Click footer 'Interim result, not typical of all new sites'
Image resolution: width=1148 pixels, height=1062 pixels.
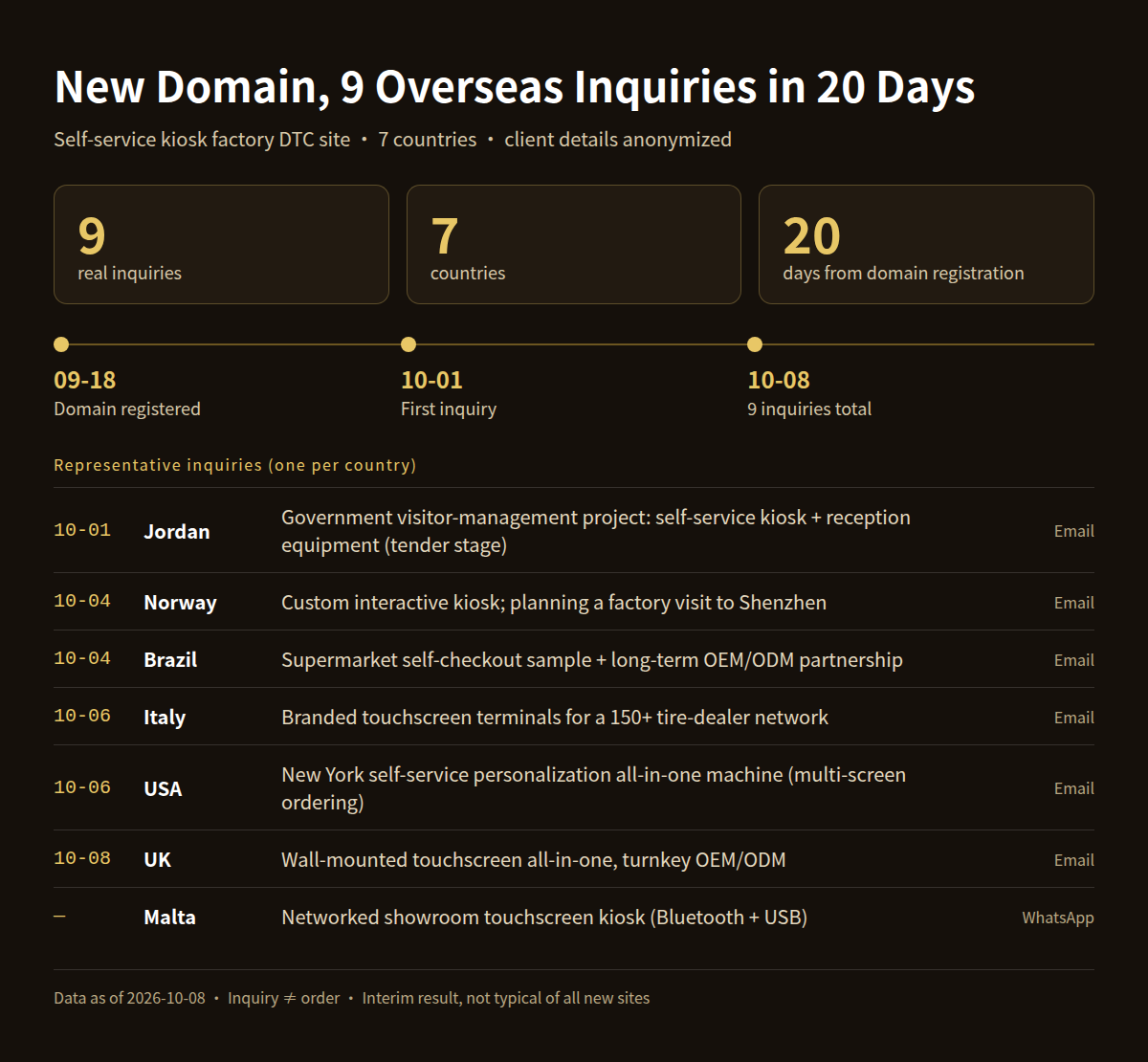coord(505,998)
